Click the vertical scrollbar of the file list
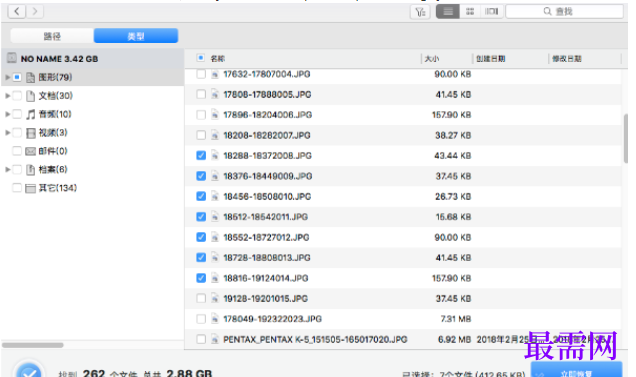This screenshot has height=377, width=636. pyautogui.click(x=626, y=138)
